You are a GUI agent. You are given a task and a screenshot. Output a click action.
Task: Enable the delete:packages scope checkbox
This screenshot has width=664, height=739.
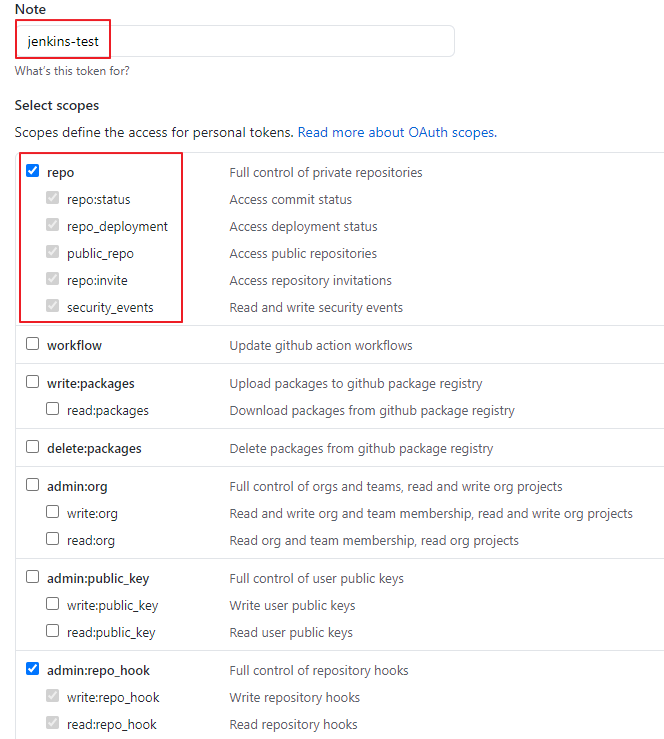click(x=33, y=446)
